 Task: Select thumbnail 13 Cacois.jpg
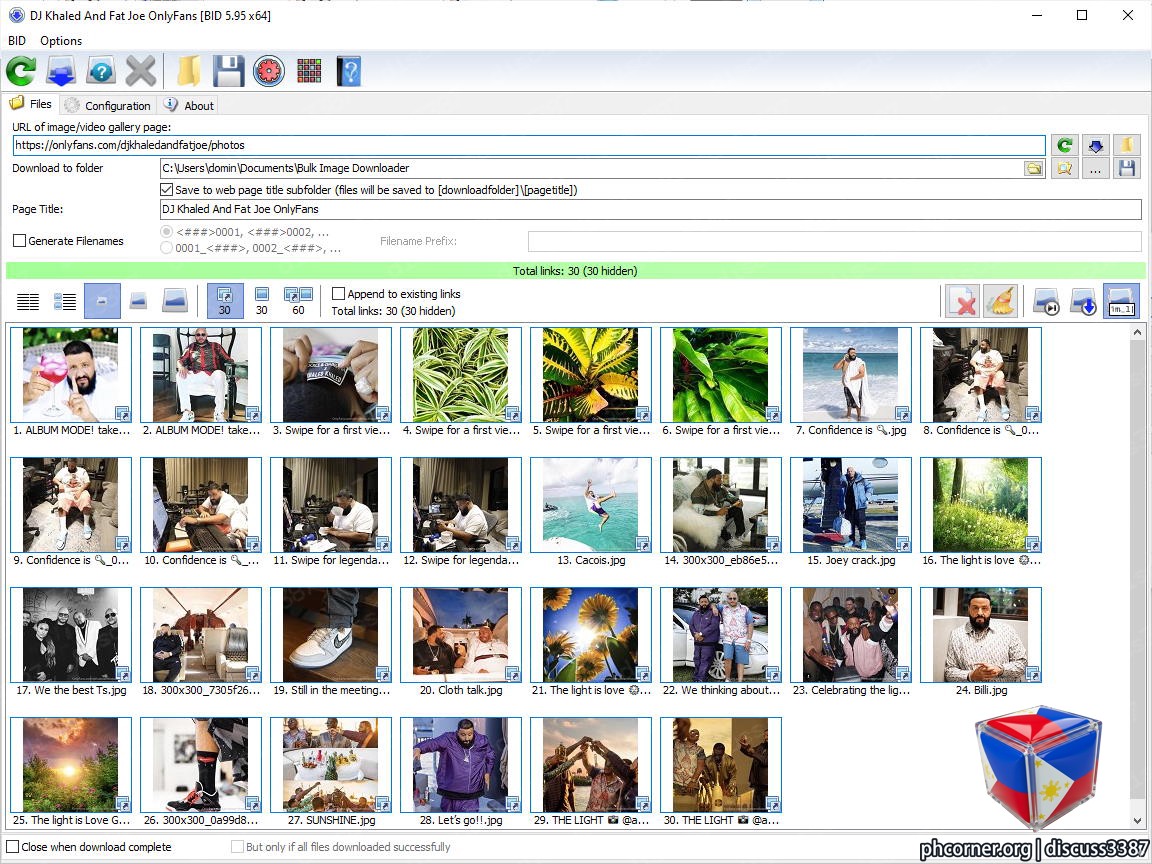(x=591, y=505)
